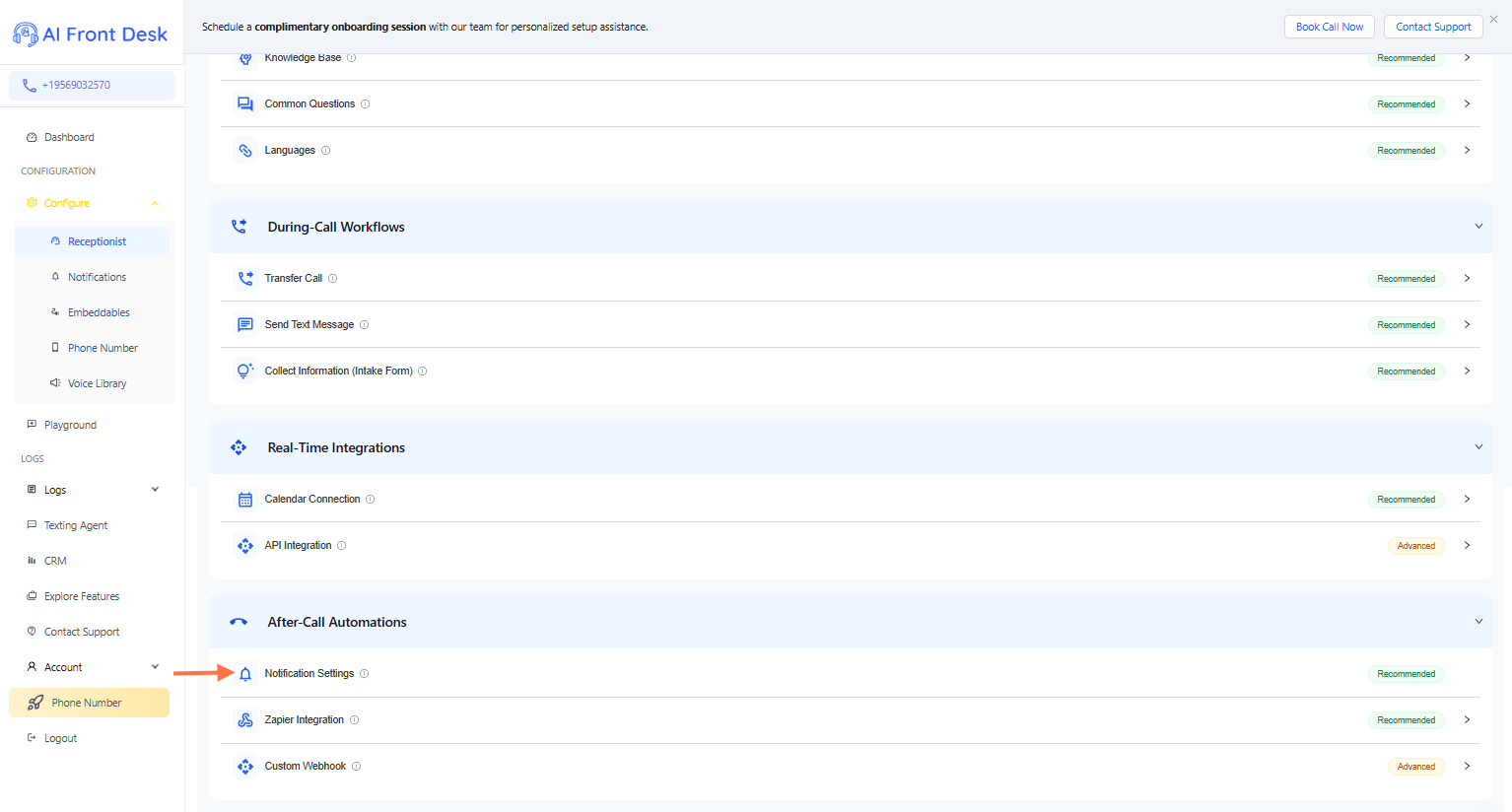1512x812 pixels.
Task: Click the Contact Support banner button
Action: [x=1433, y=27]
